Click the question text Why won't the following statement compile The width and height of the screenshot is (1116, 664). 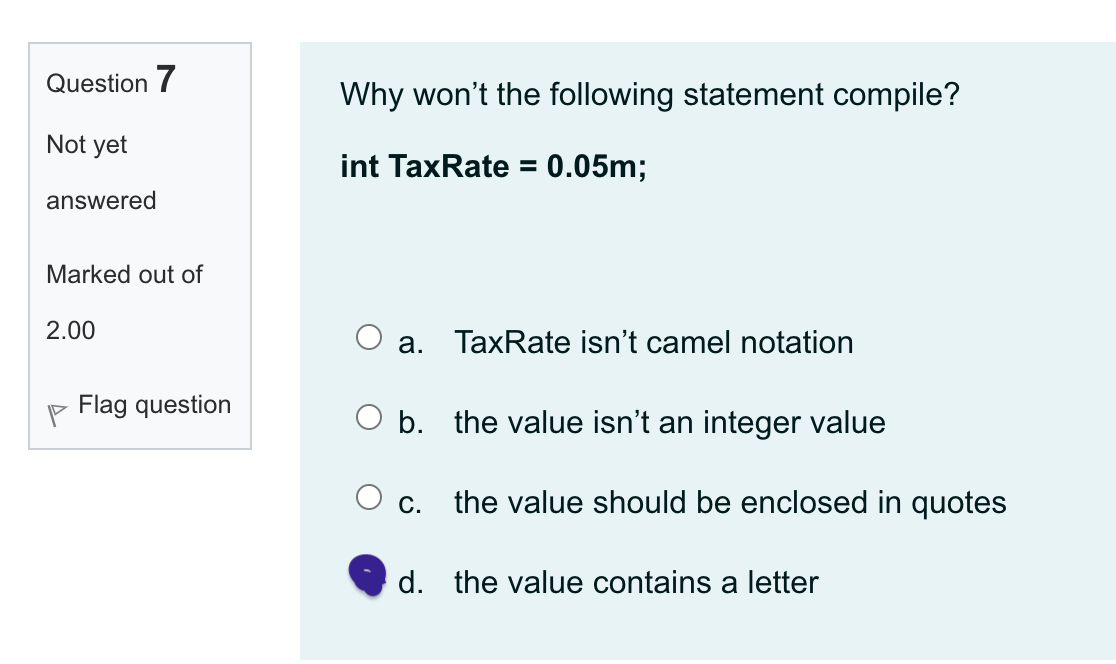tap(650, 95)
